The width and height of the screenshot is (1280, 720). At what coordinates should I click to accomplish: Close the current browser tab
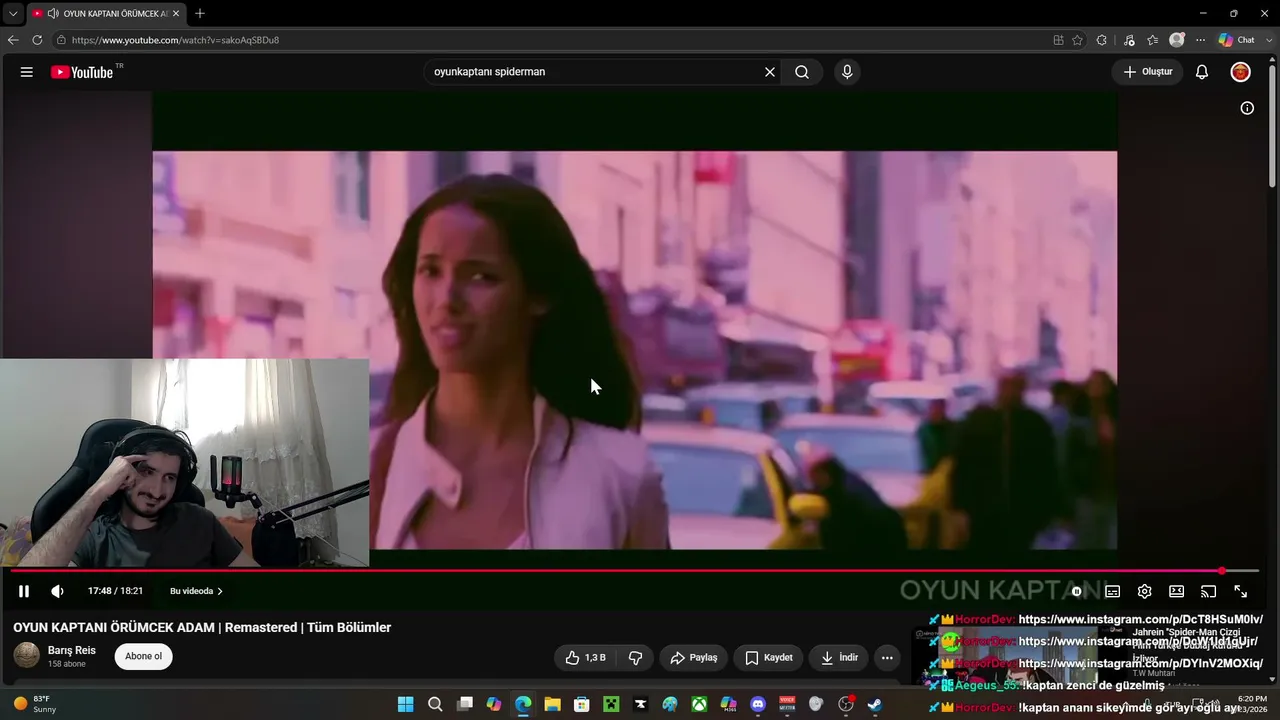tap(176, 14)
